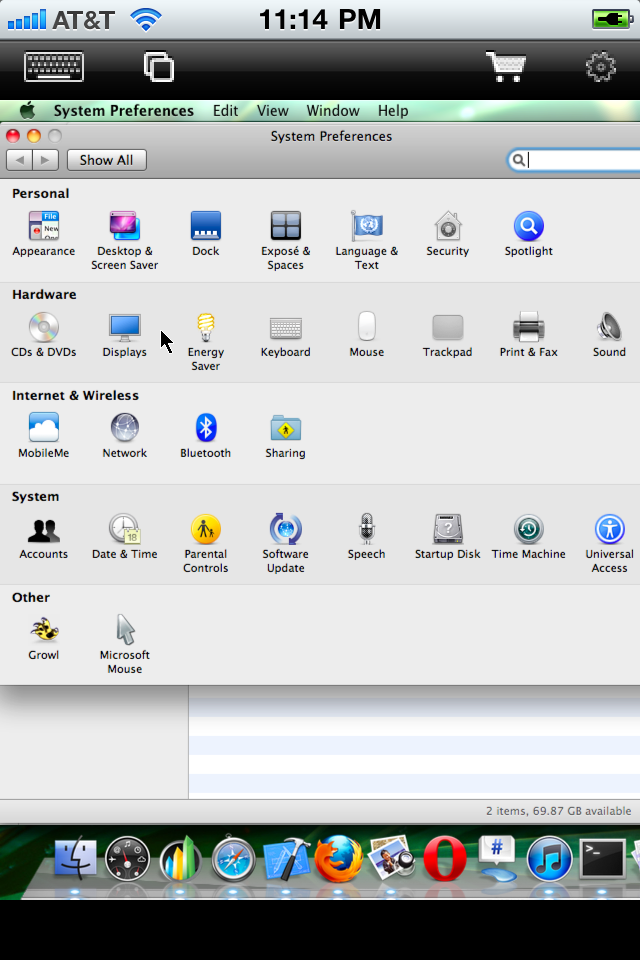Open Dashboard from the Dock

point(127,858)
